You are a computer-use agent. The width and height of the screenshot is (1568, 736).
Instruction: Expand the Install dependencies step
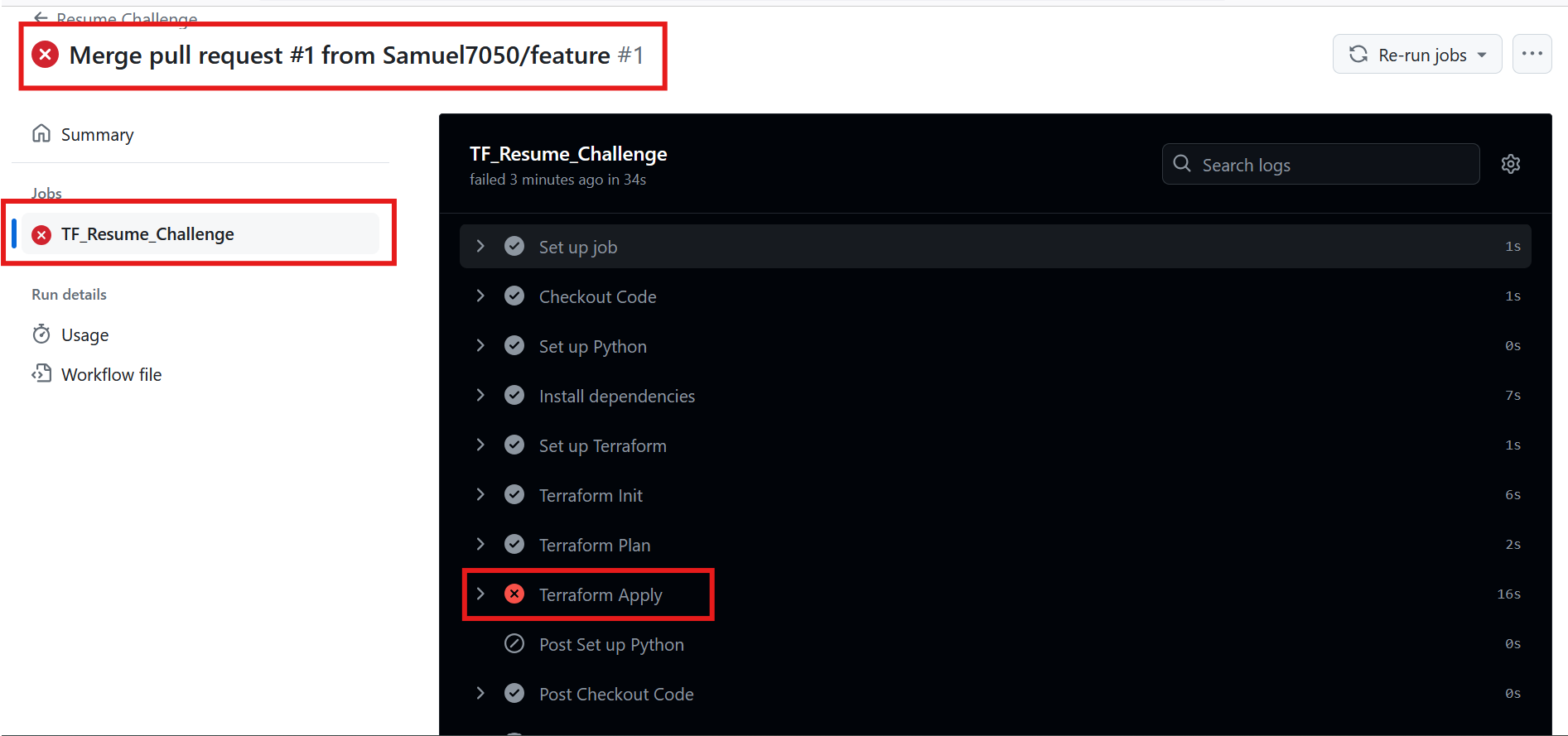click(x=480, y=395)
